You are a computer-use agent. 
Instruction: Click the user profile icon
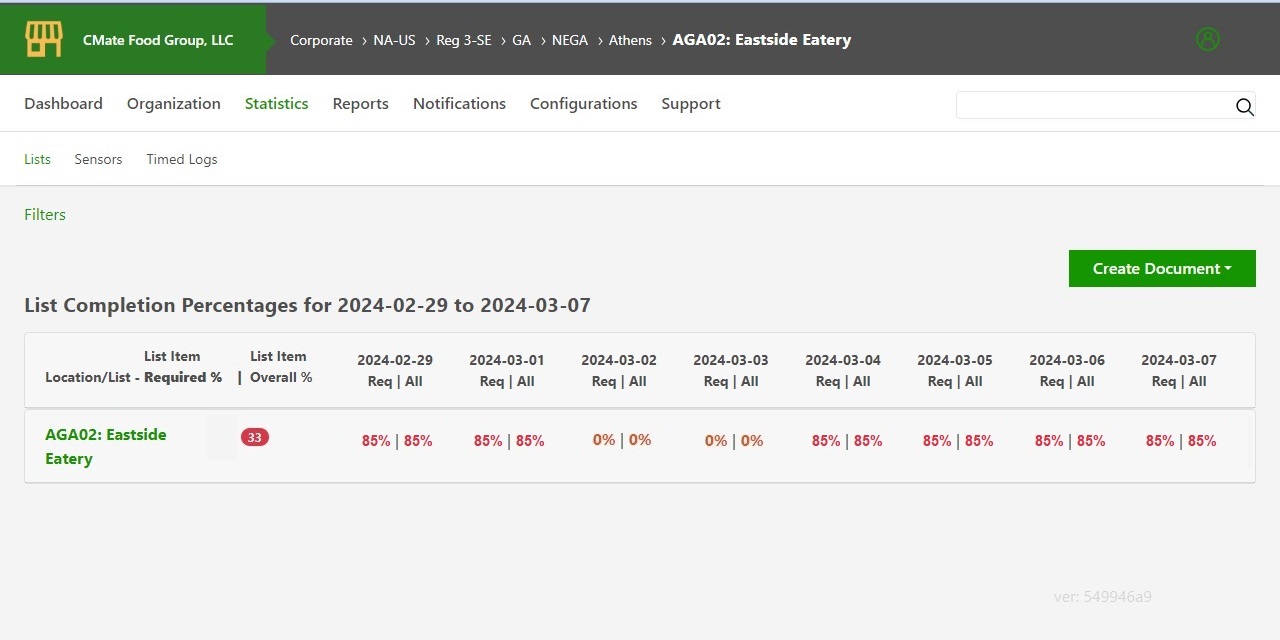tap(1207, 39)
